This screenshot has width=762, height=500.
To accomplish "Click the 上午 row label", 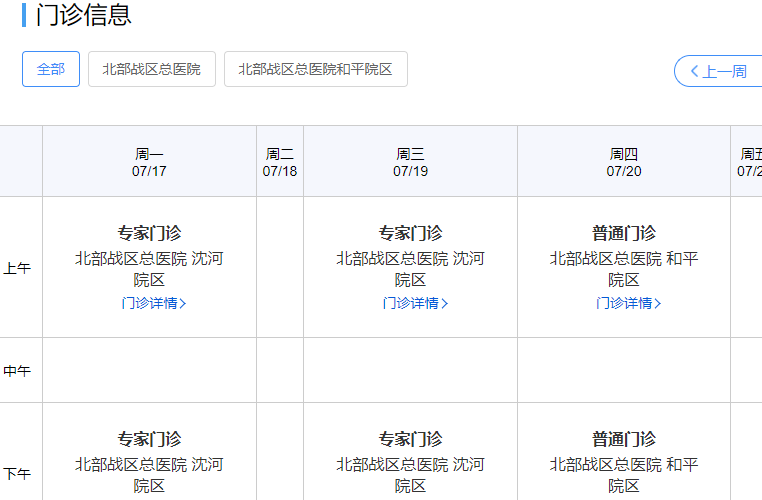I will pos(17,268).
